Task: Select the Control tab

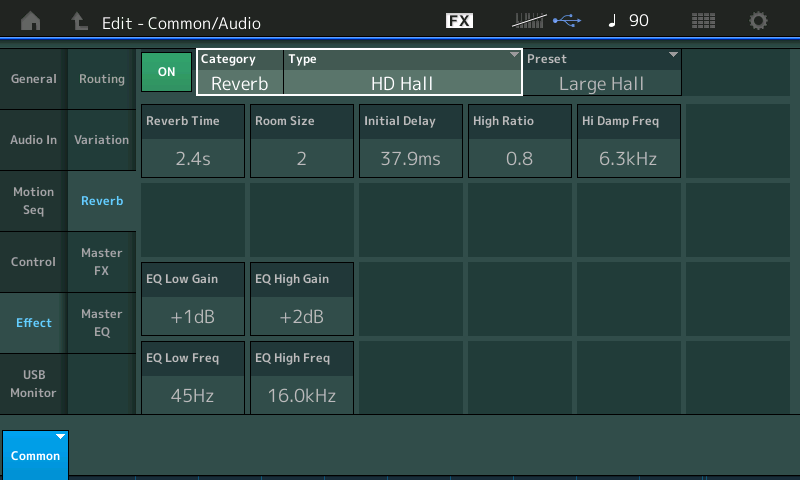Action: (x=34, y=262)
